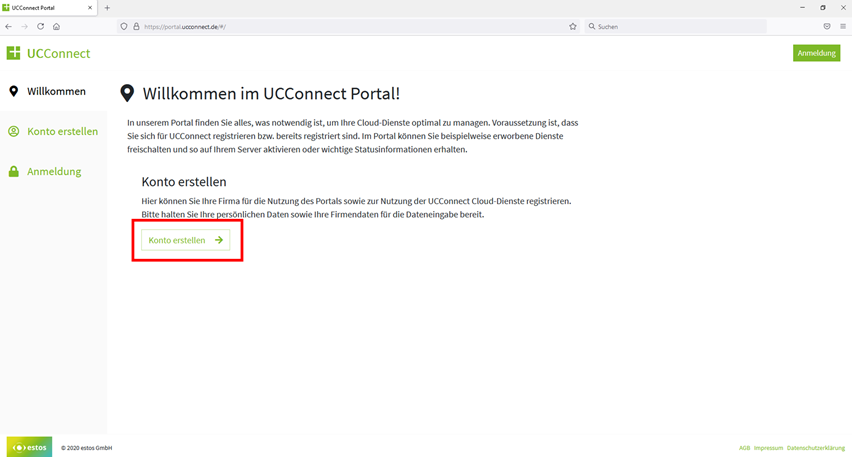
Task: Go to Konto erstellen in the sidebar
Action: point(62,131)
